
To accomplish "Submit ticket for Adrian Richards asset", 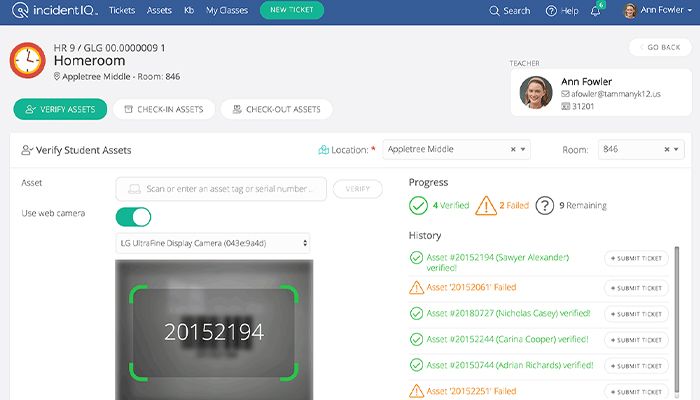I will 636,366.
